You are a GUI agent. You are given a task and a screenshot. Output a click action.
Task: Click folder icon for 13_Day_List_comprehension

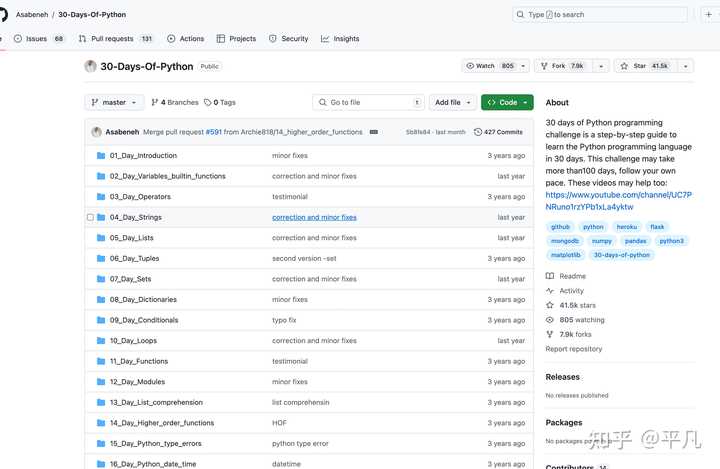[101, 402]
